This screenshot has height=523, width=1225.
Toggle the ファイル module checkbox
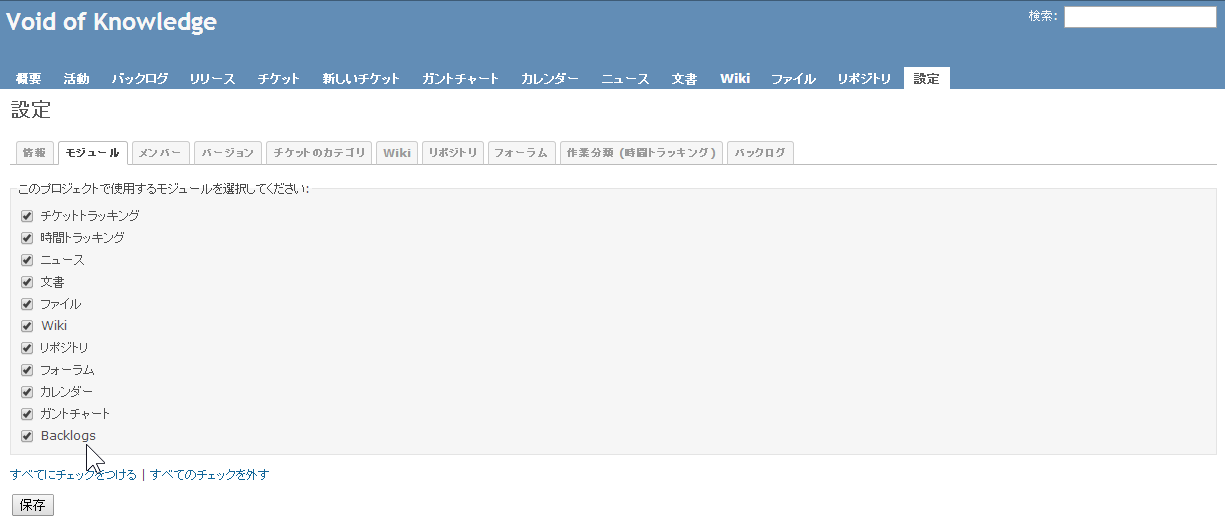pyautogui.click(x=27, y=304)
